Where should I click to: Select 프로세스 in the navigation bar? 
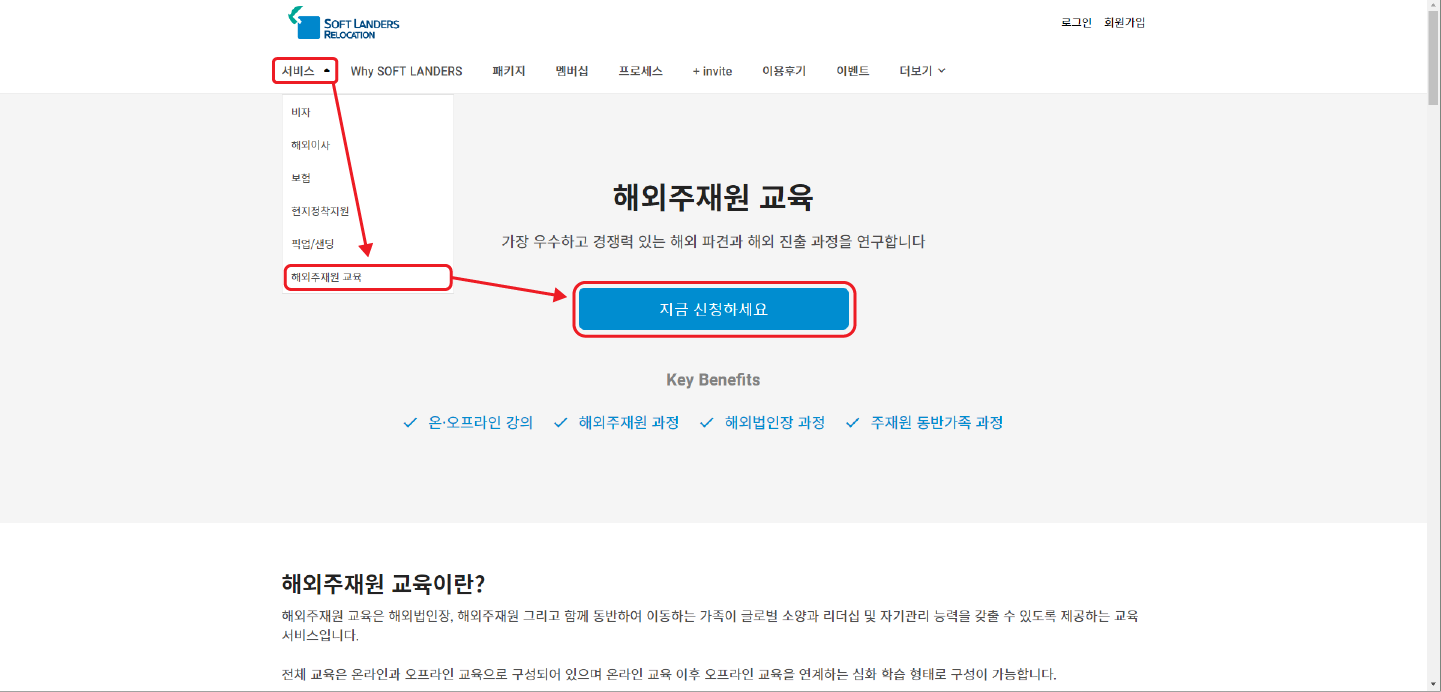click(x=640, y=71)
